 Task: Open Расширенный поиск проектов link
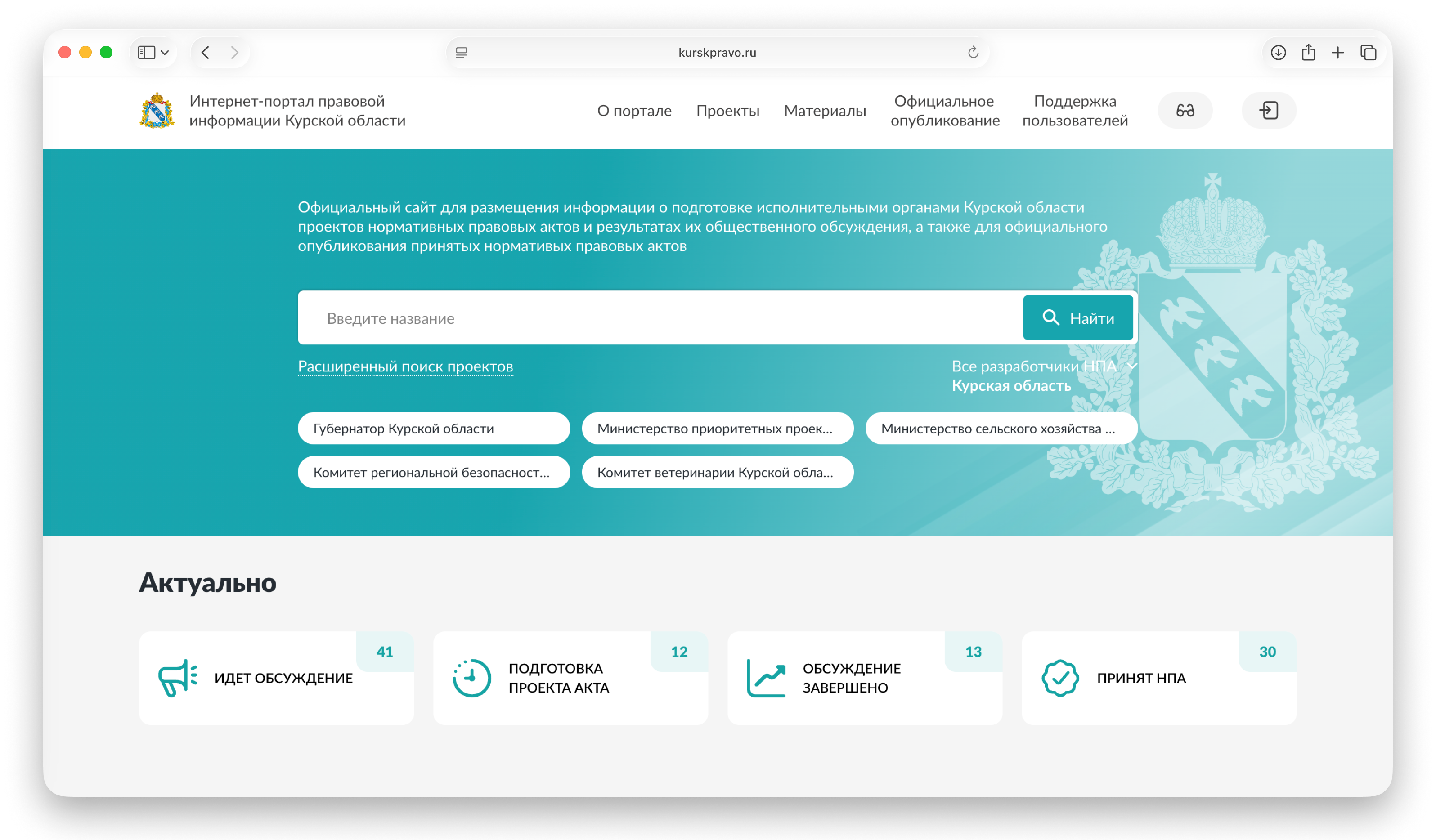[x=405, y=366]
